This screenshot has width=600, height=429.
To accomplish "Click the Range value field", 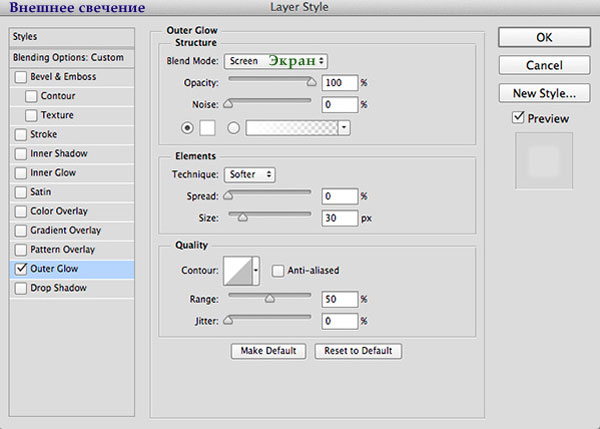I will pyautogui.click(x=340, y=299).
